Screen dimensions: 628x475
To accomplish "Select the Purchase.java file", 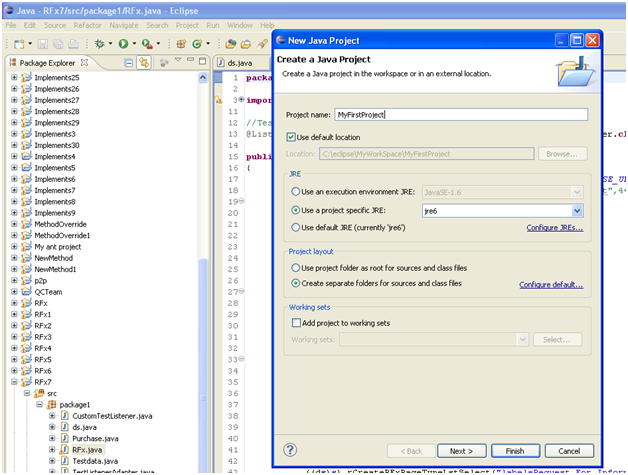I will click(95, 438).
